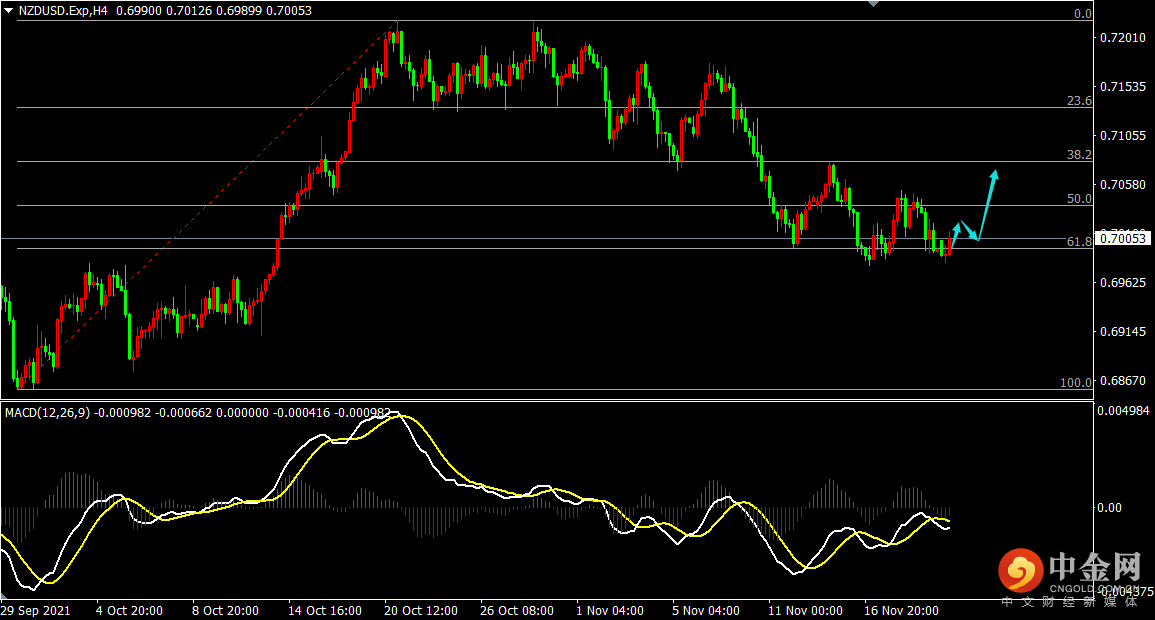This screenshot has height=620, width=1155.
Task: Select the 100.0 Fibonacci level label
Action: click(1076, 383)
